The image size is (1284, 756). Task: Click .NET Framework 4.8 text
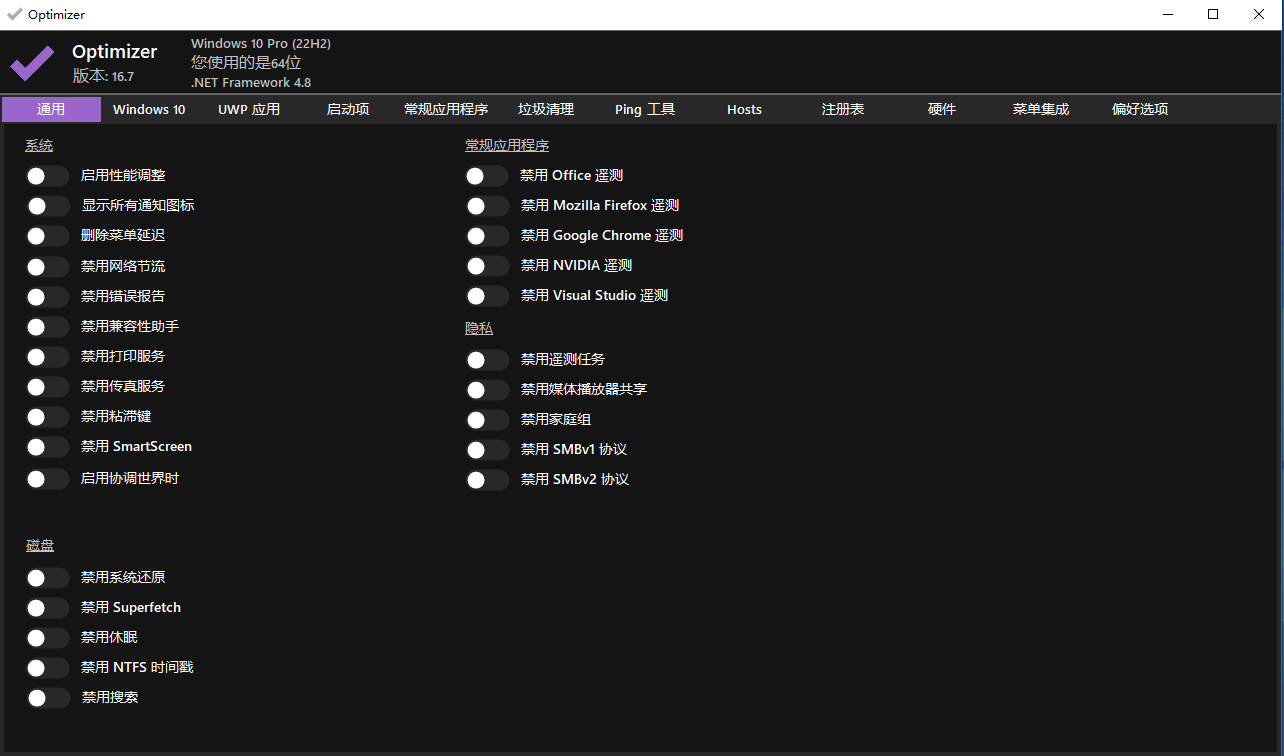pyautogui.click(x=251, y=83)
